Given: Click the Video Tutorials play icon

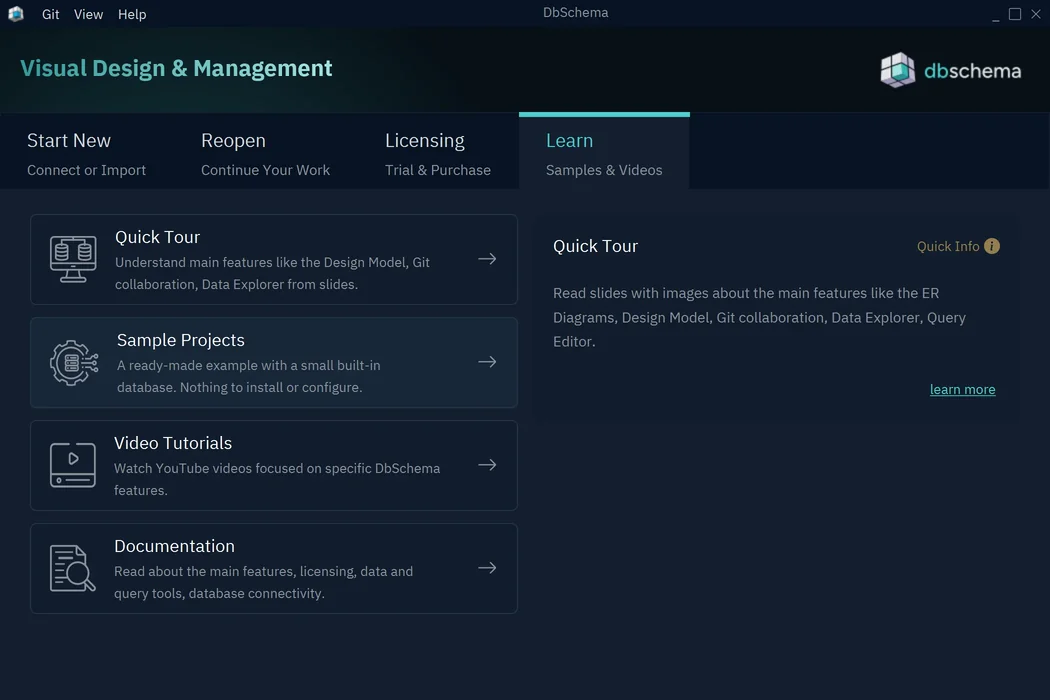Looking at the screenshot, I should coord(73,465).
